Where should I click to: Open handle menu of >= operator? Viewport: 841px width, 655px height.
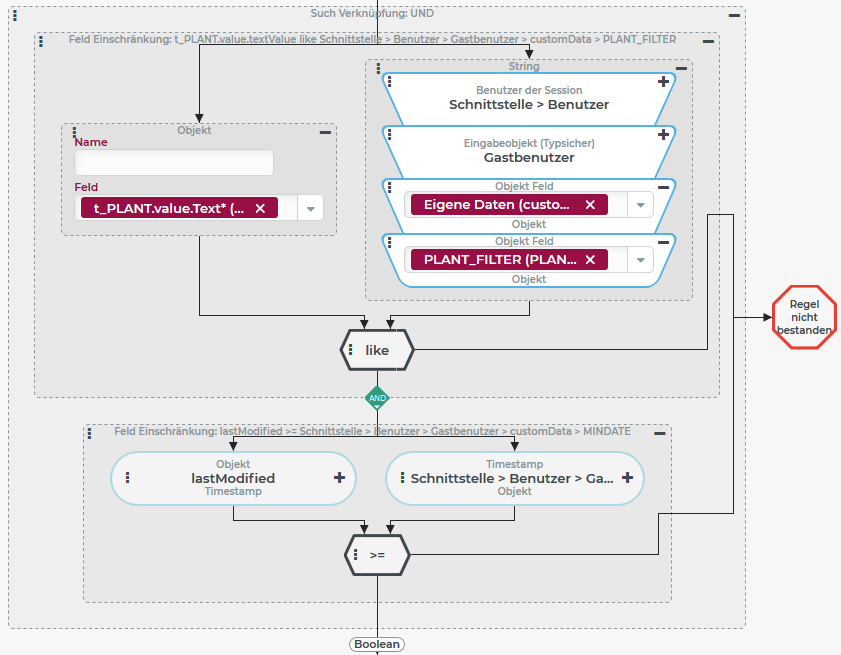click(355, 555)
